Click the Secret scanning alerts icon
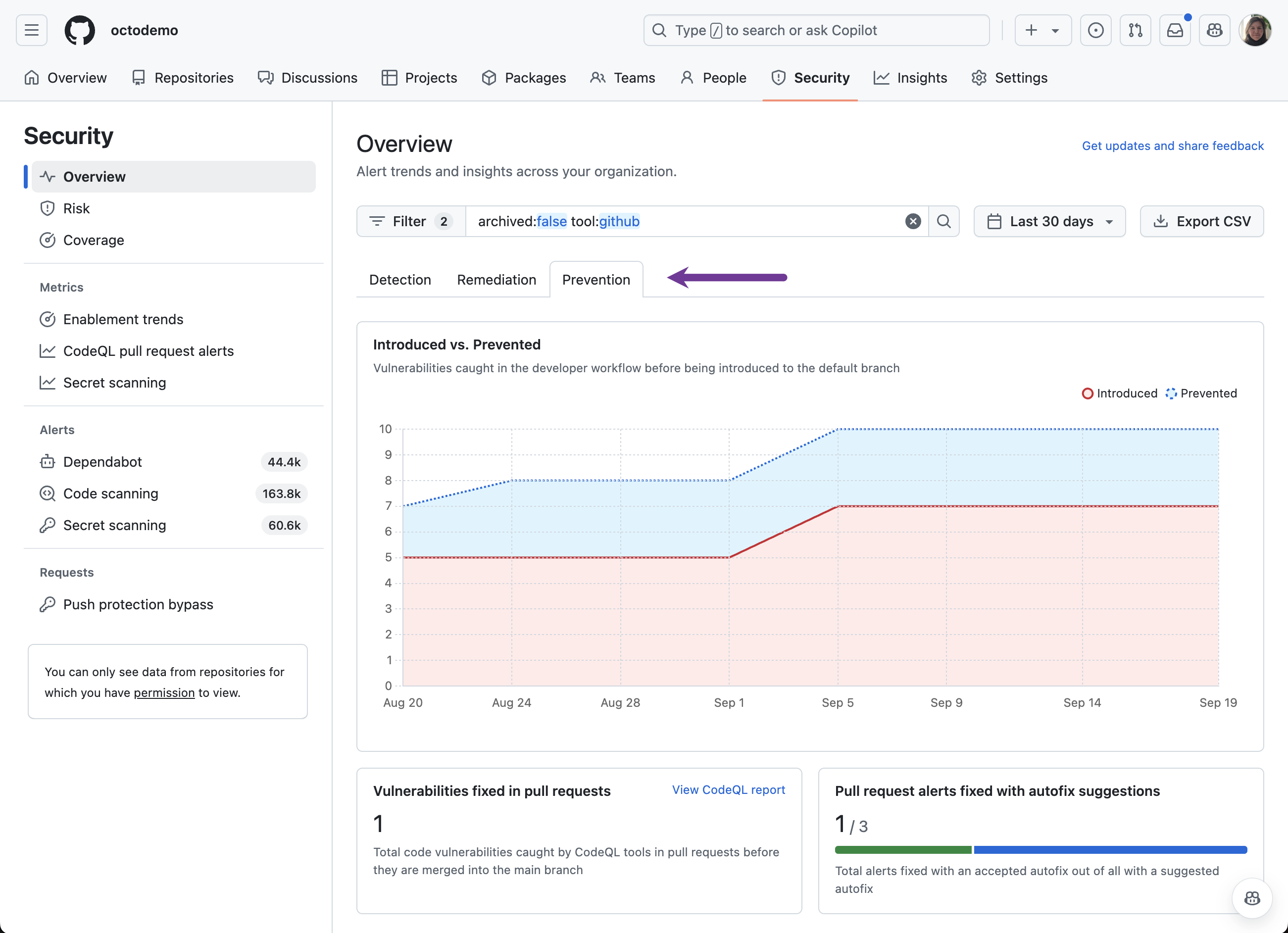 click(47, 525)
